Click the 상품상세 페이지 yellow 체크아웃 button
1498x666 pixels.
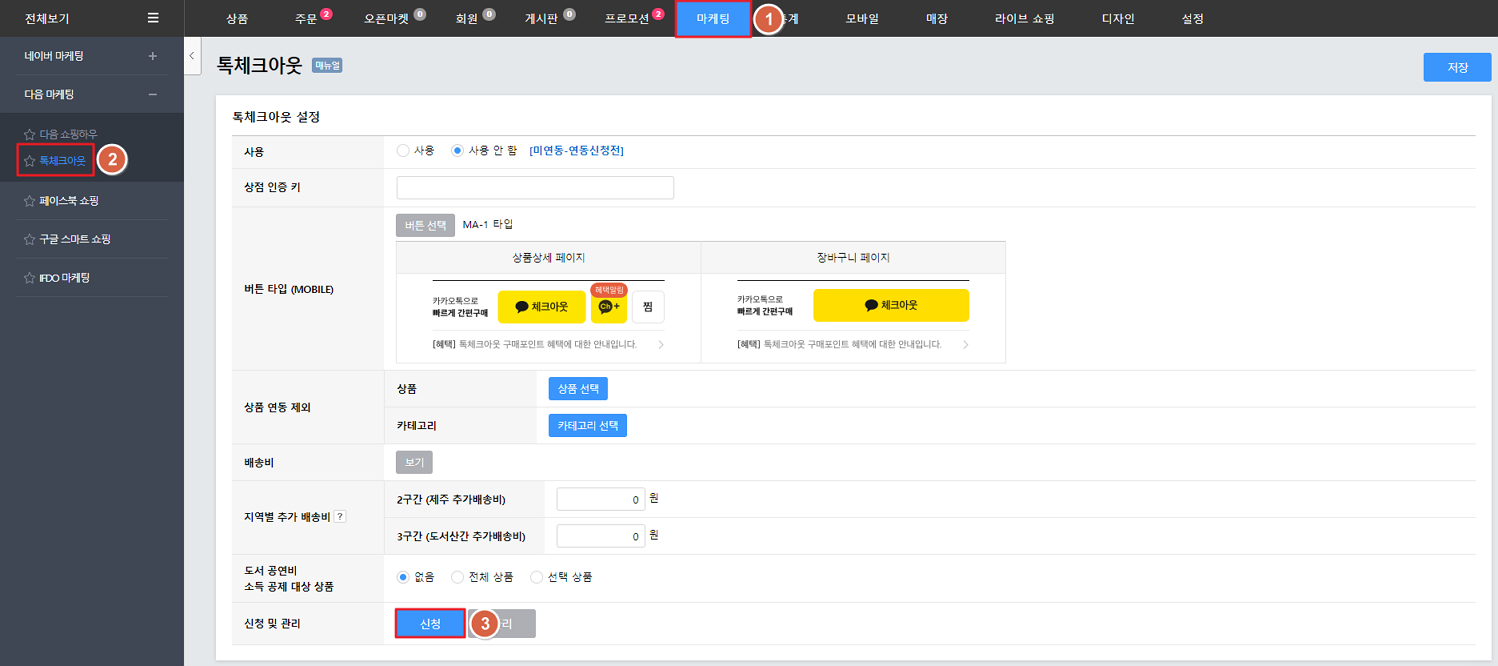[x=542, y=307]
